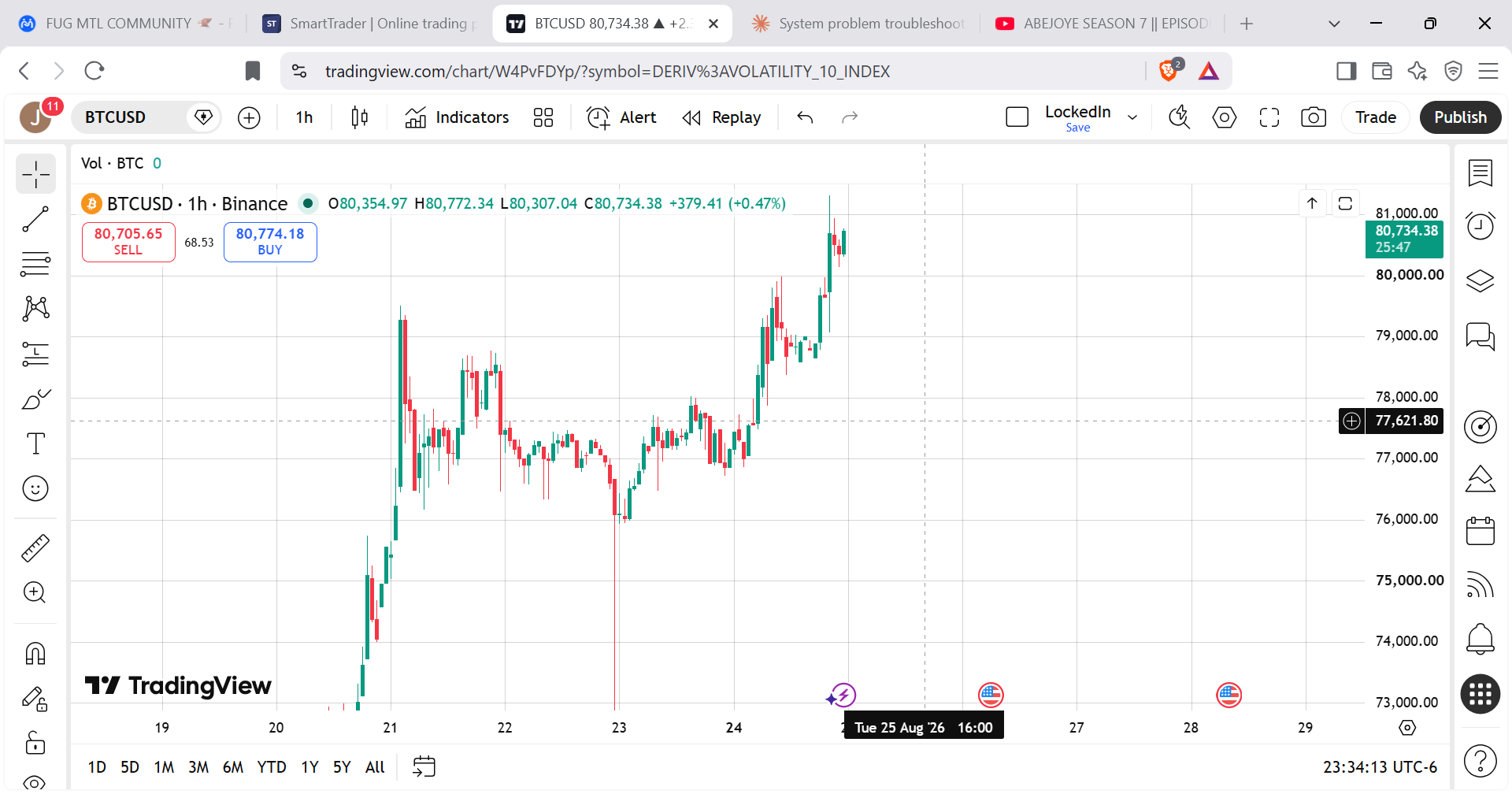Image resolution: width=1512 pixels, height=794 pixels.
Task: Toggle magnet mode for drawings
Action: (35, 653)
